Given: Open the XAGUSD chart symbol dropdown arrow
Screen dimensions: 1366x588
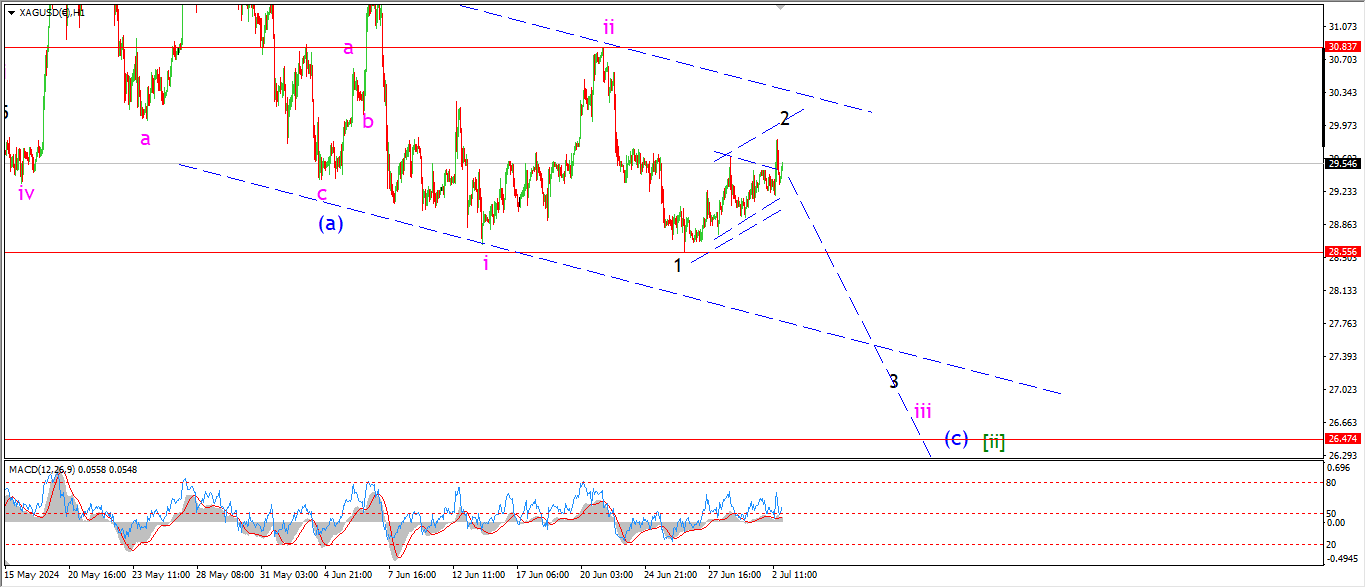Looking at the screenshot, I should [x=10, y=11].
